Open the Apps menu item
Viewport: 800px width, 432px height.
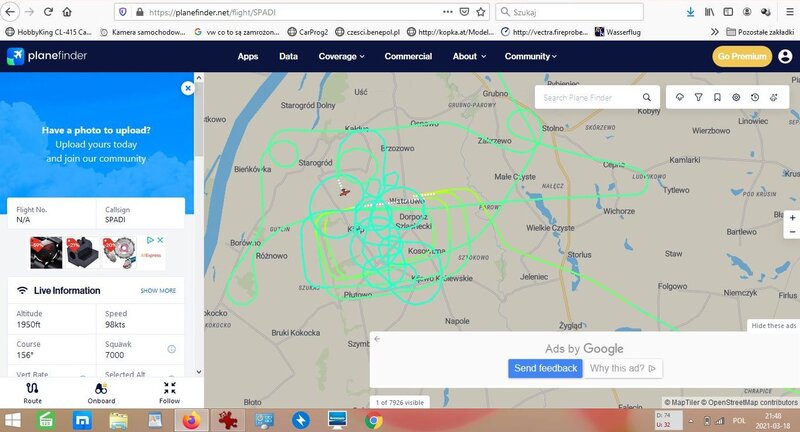(248, 56)
